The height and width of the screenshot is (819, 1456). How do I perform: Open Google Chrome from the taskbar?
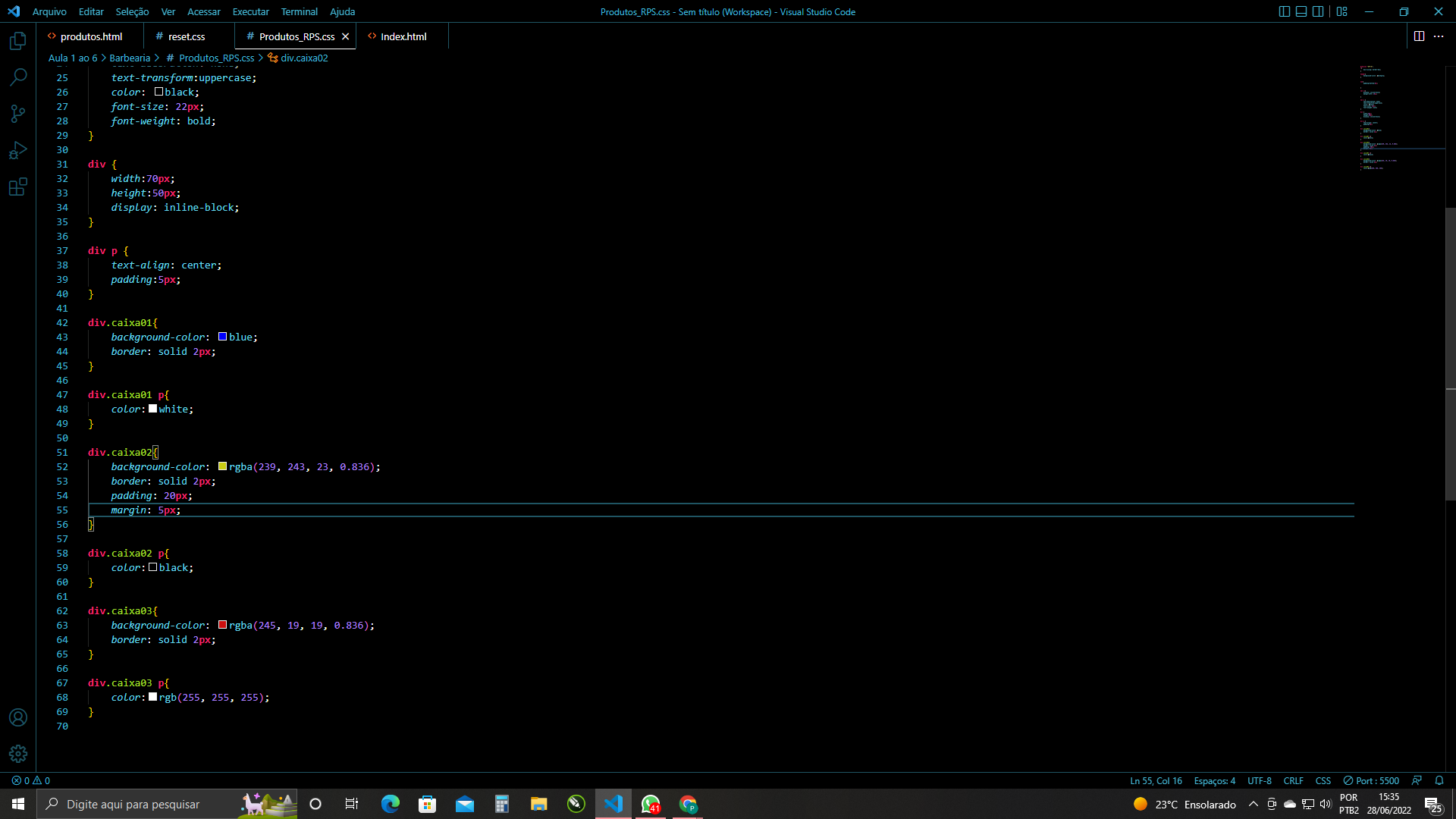pos(688,804)
